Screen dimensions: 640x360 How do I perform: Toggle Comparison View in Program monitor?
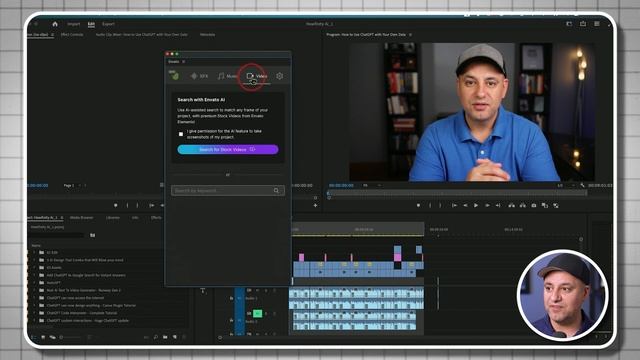(x=544, y=205)
